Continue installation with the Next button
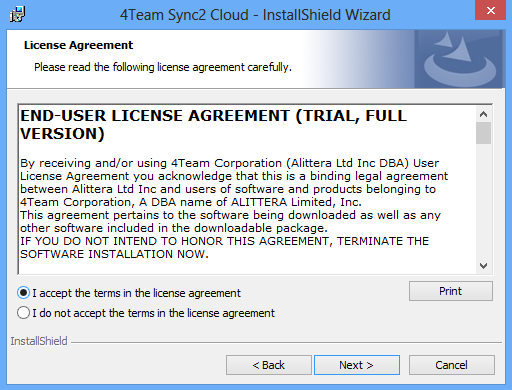 [357, 365]
